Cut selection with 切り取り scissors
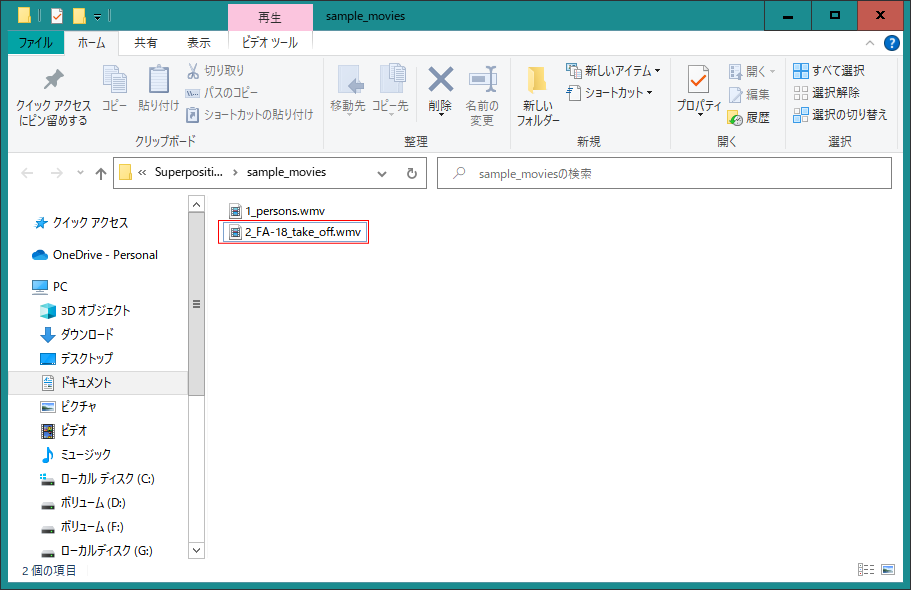The height and width of the screenshot is (590, 911). [x=216, y=70]
